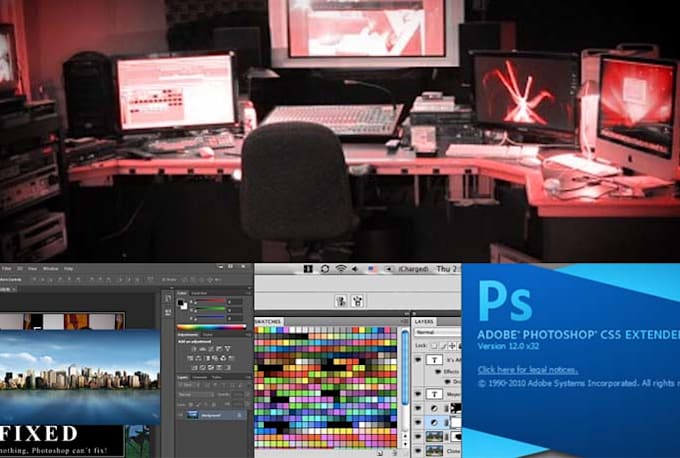Click the green channel slider
The width and height of the screenshot is (680, 458).
[210, 310]
